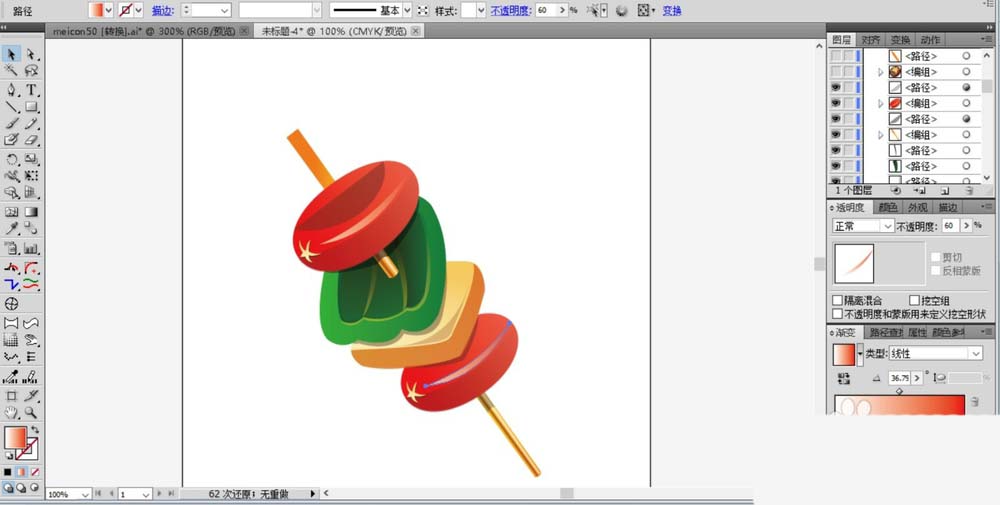This screenshot has width=1000, height=505.
Task: Select the Eraser tool
Action: coord(31,140)
